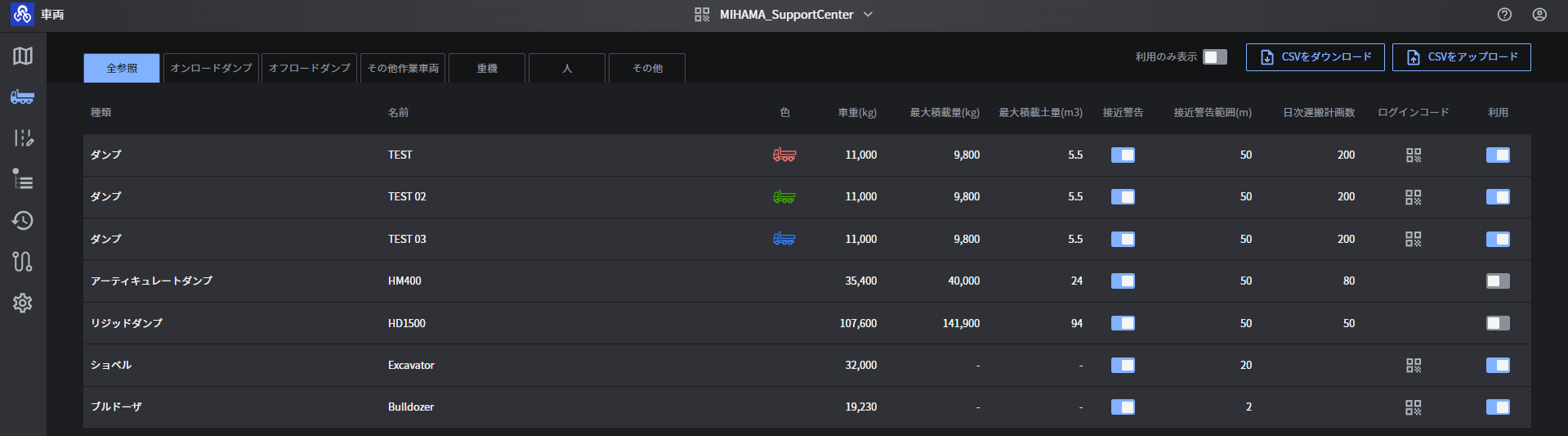Click the green truck color icon of TEST 02

[x=784, y=196]
